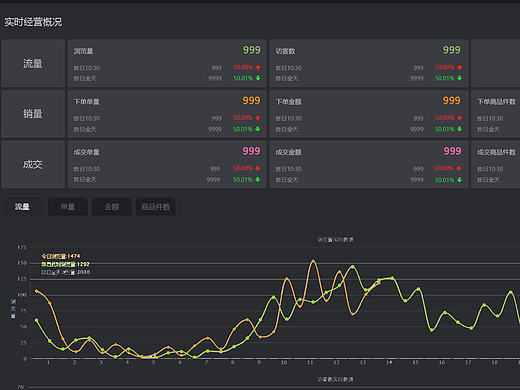The image size is (520, 390).
Task: Click the 成交单量 card title
Action: coord(87,152)
